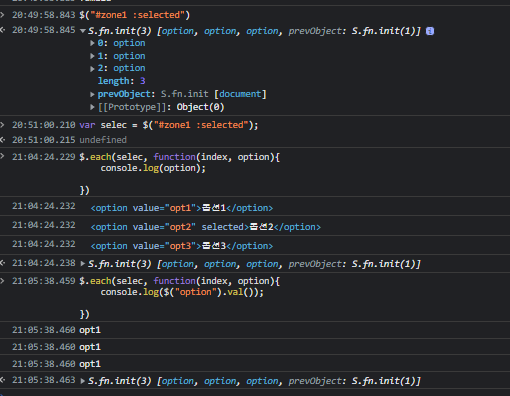Click the 'Object(0)' prototype value
This screenshot has height=396, width=510.
pyautogui.click(x=200, y=107)
